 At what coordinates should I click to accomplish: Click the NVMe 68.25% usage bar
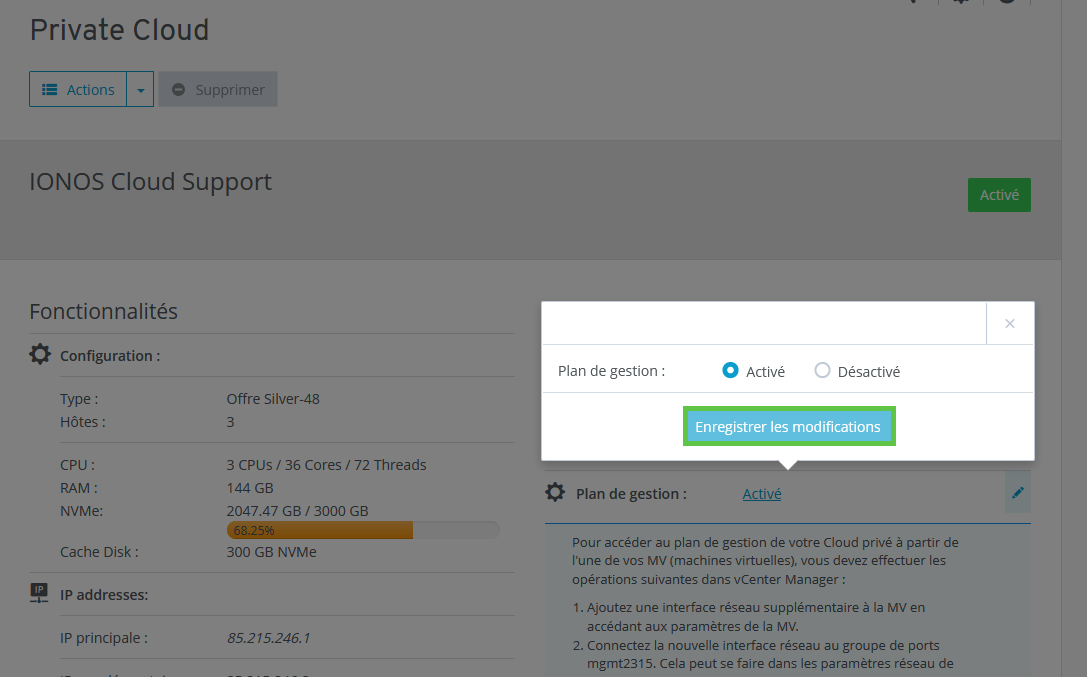pos(363,530)
